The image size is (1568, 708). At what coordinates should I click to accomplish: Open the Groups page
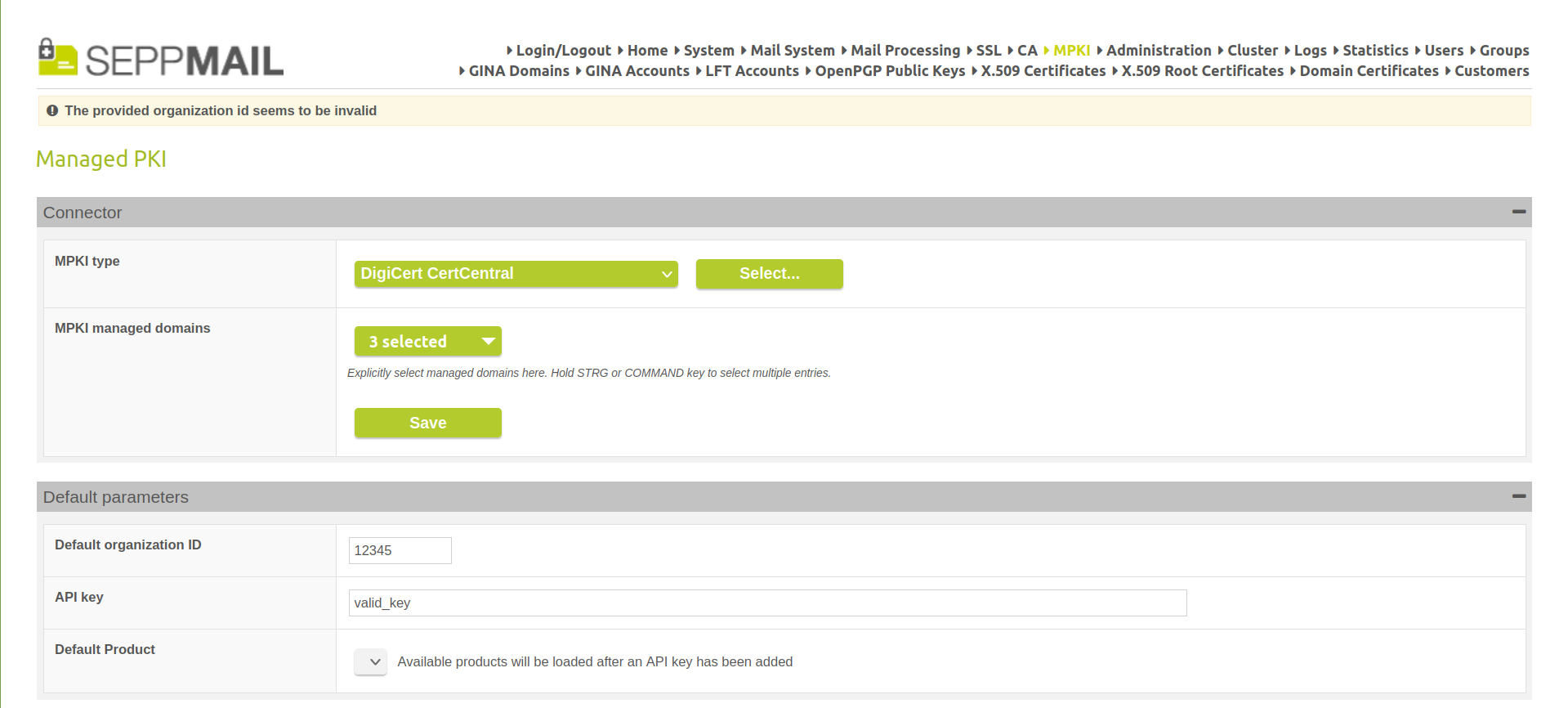tap(1504, 51)
